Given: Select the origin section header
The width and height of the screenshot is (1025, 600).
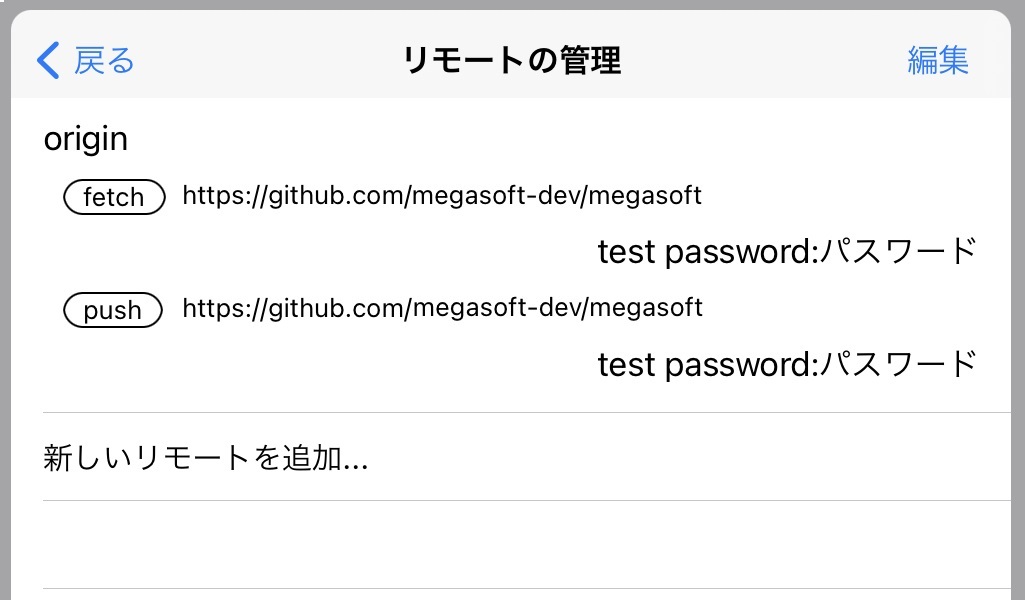Looking at the screenshot, I should (85, 139).
